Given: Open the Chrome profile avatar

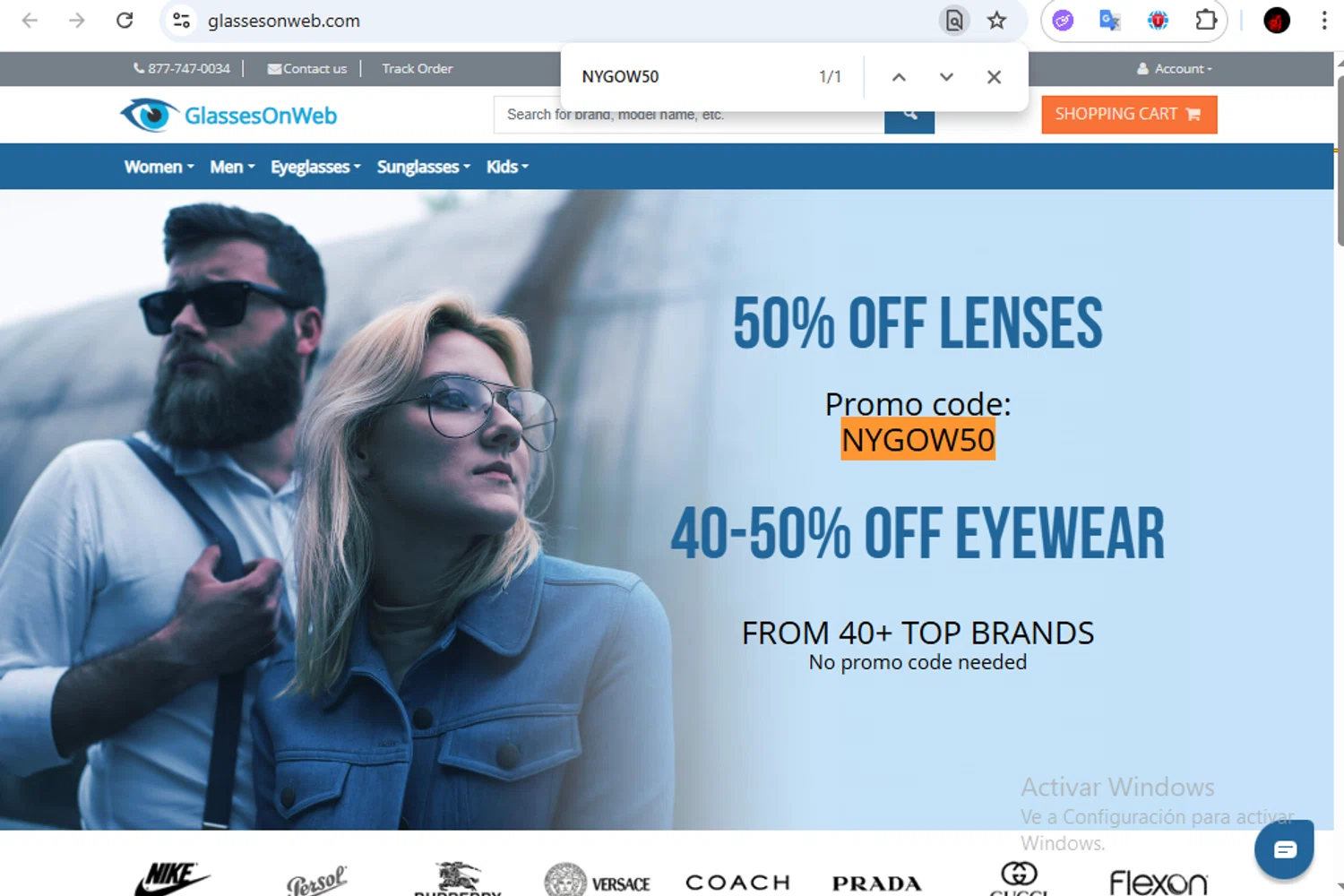Looking at the screenshot, I should pos(1277,21).
